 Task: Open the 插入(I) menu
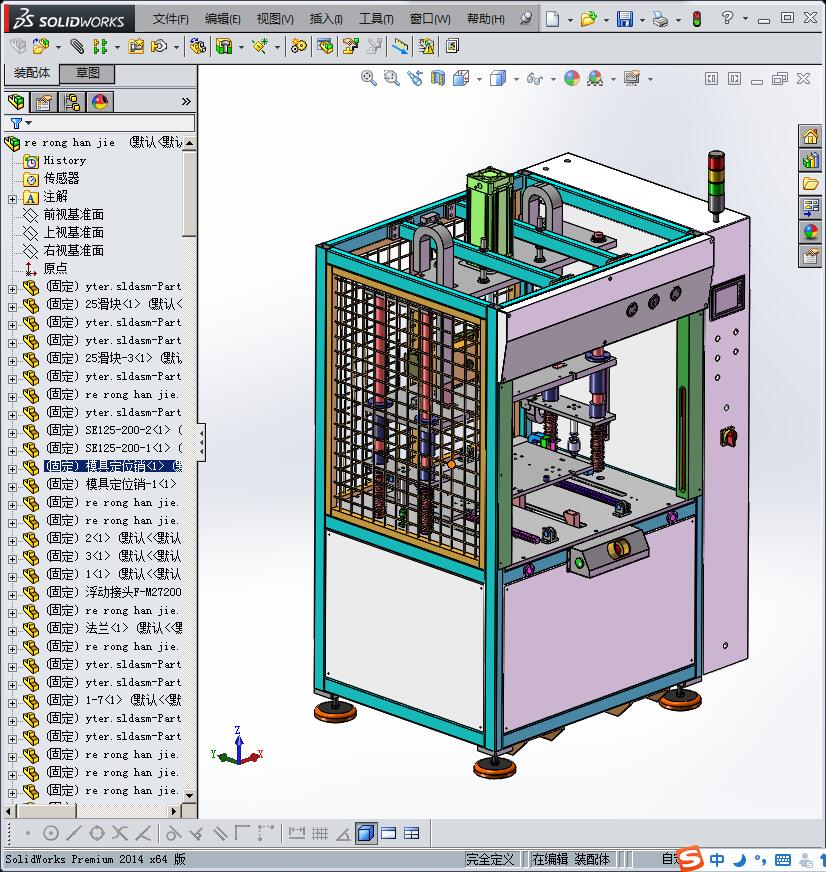pos(326,19)
